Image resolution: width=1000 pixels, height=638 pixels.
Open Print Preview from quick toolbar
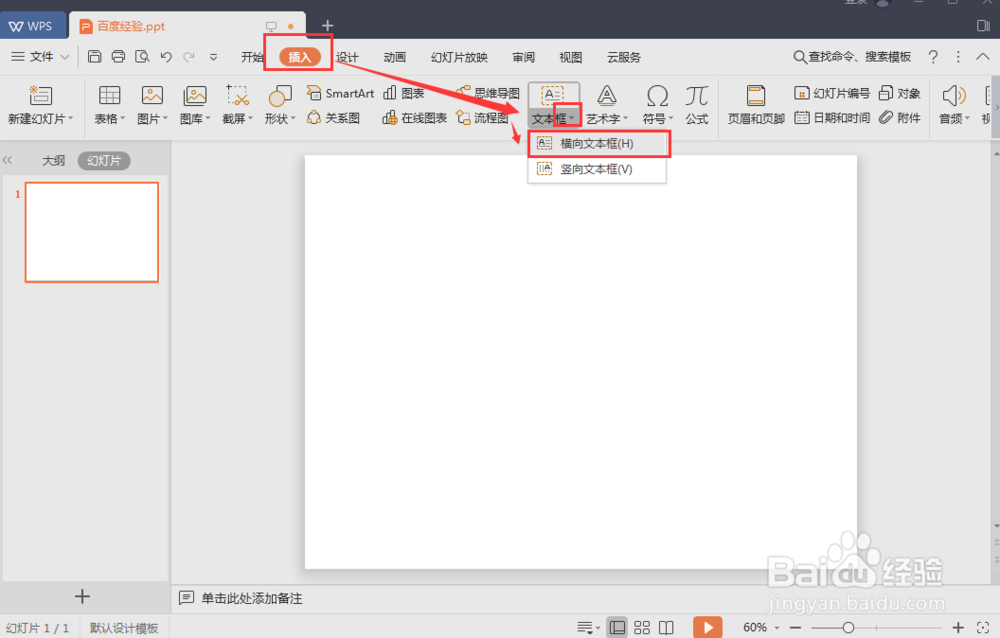[x=142, y=57]
